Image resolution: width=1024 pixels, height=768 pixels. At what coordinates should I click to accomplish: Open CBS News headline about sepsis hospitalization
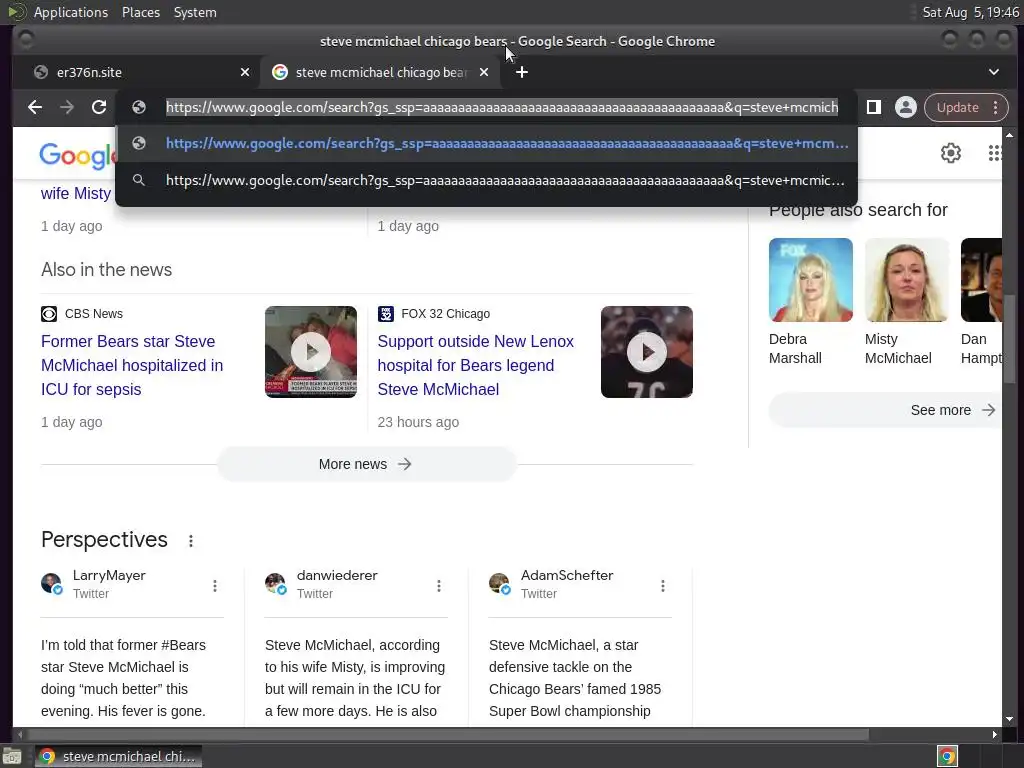coord(132,365)
